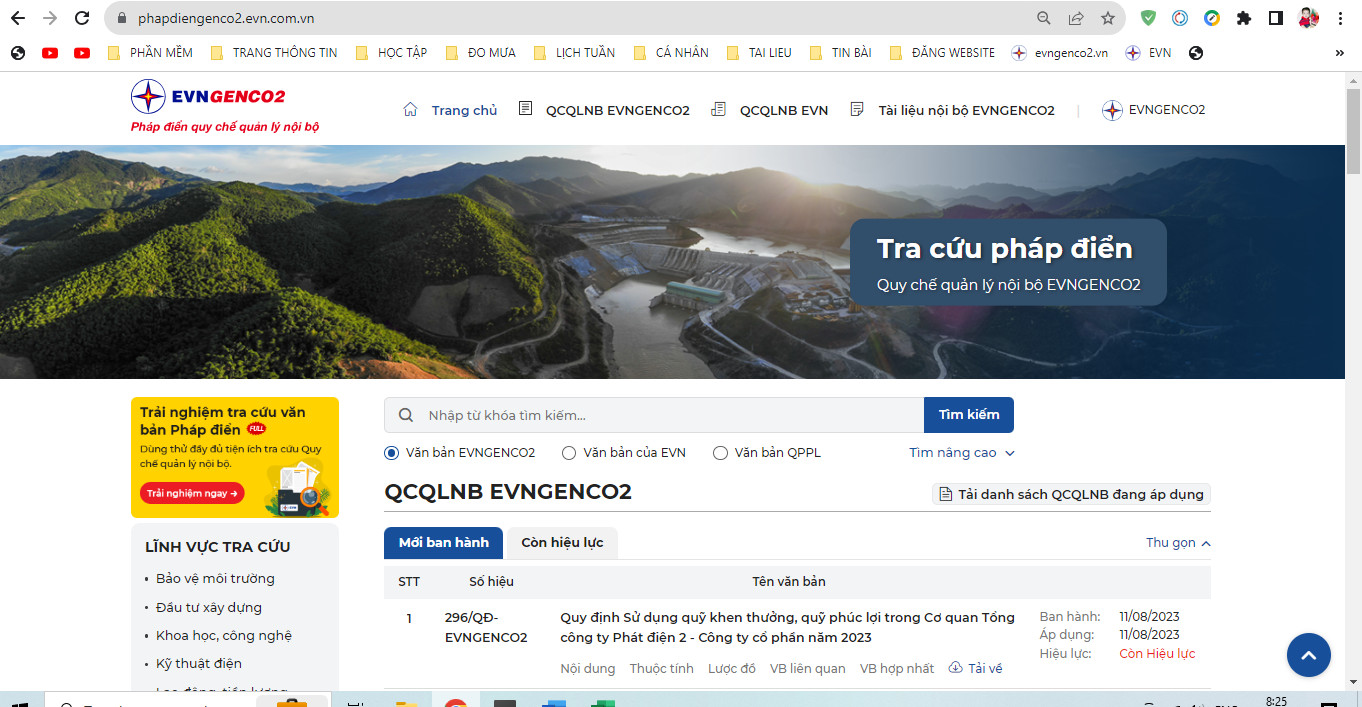Click Tải danh sách QCQLNB đang áp dụng
1362x707 pixels.
pyautogui.click(x=1071, y=494)
